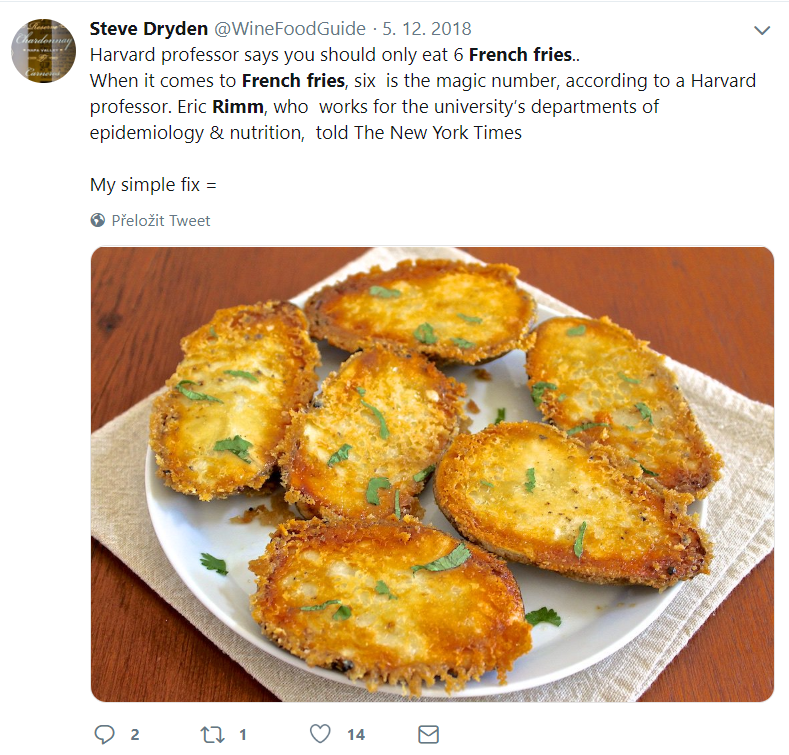Click bold 'French fries' after 'When it comes to'
Viewport: 789px width, 755px height.
(x=291, y=80)
